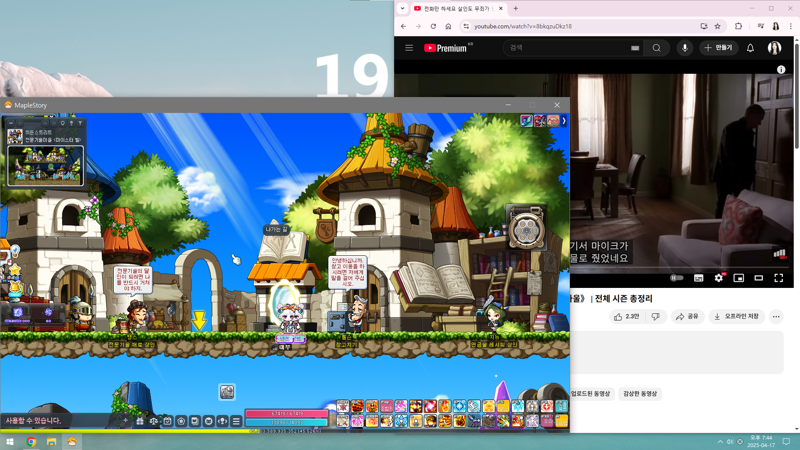
Task: Dislike the YouTube video
Action: 656,317
